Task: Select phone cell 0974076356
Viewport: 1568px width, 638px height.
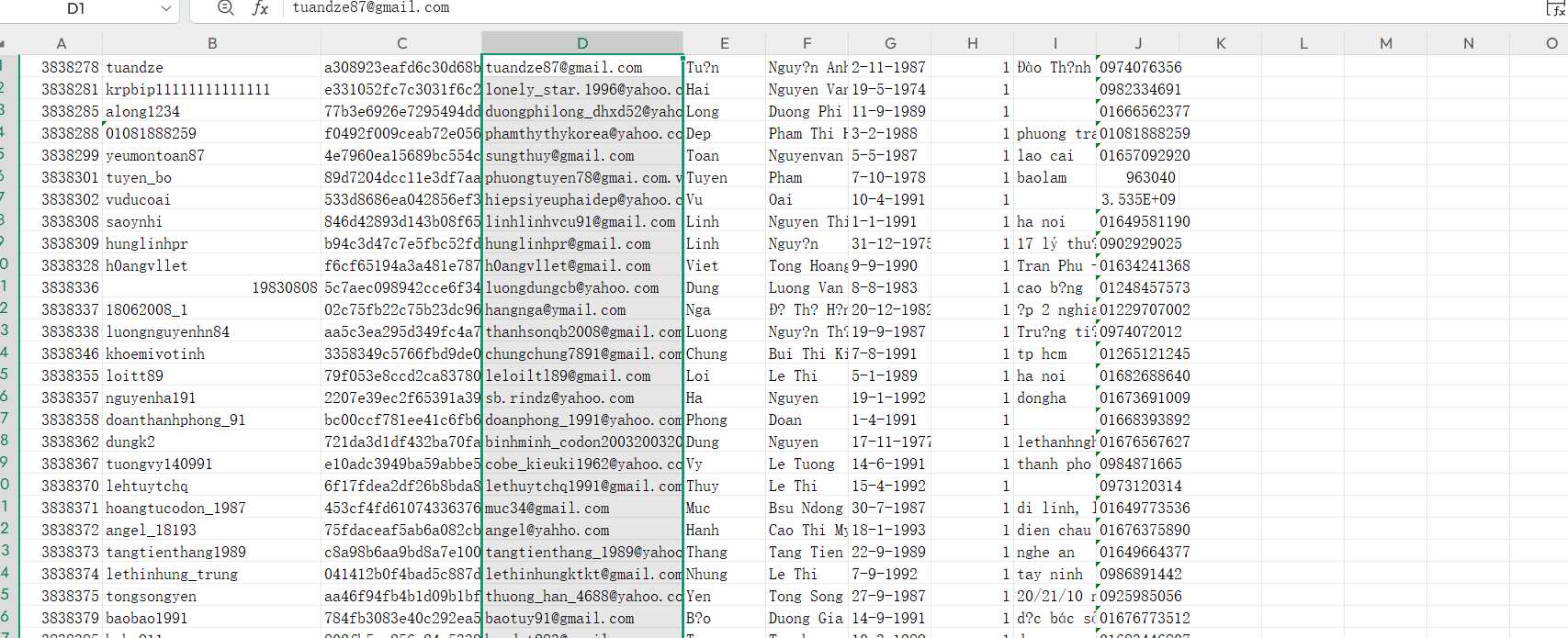Action: click(1138, 67)
